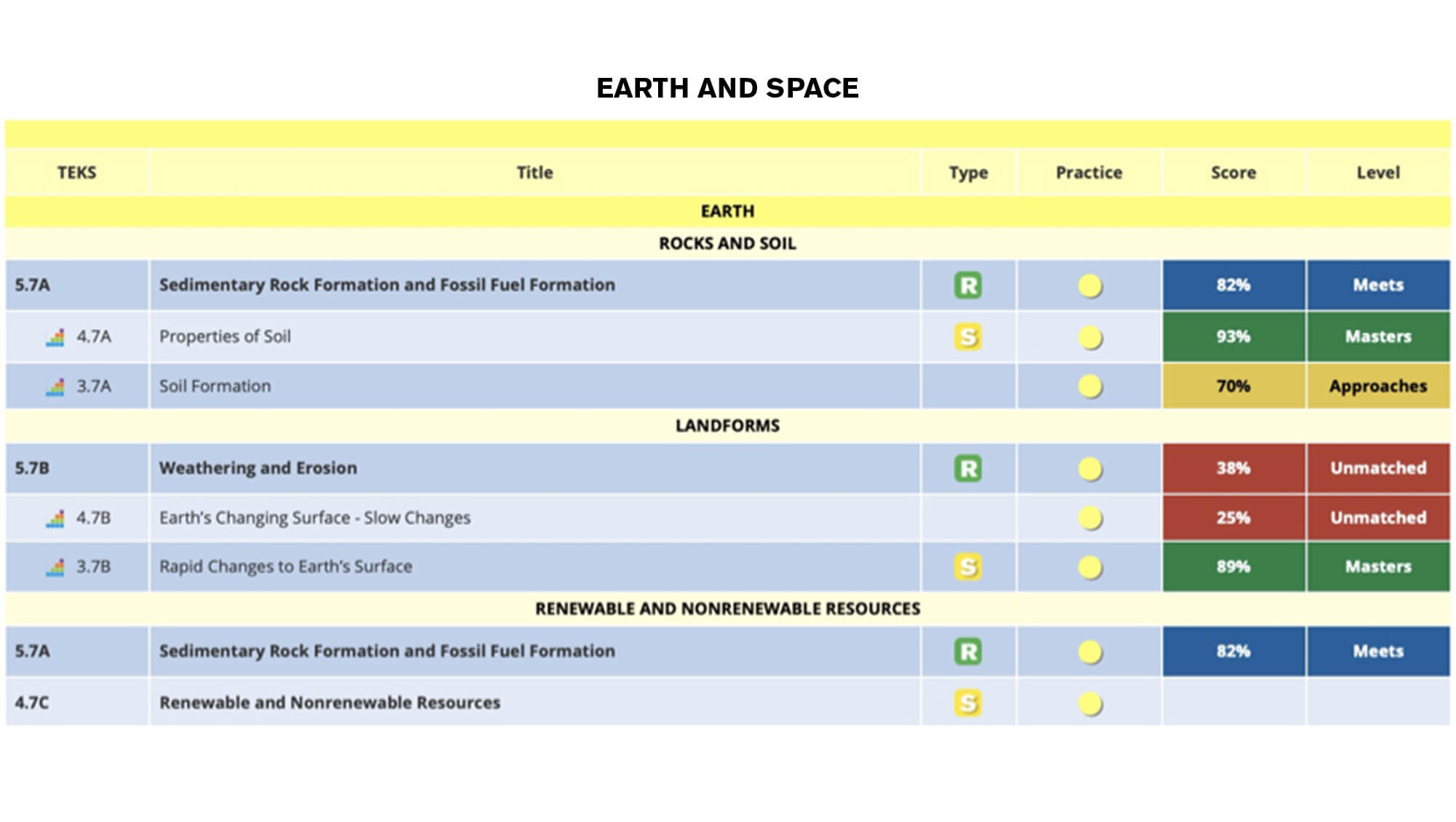Image resolution: width=1456 pixels, height=822 pixels.
Task: Click the Level column header
Action: [x=1378, y=173]
